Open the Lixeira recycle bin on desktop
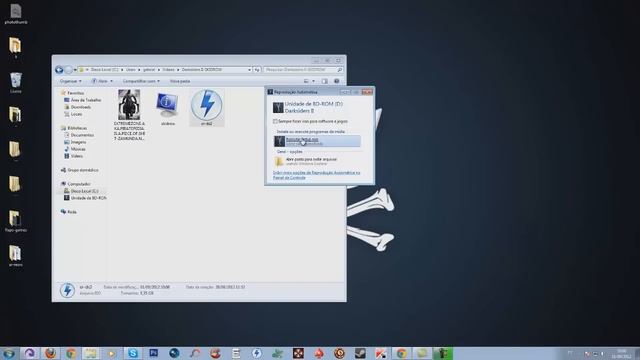640x360 pixels. pyautogui.click(x=16, y=83)
